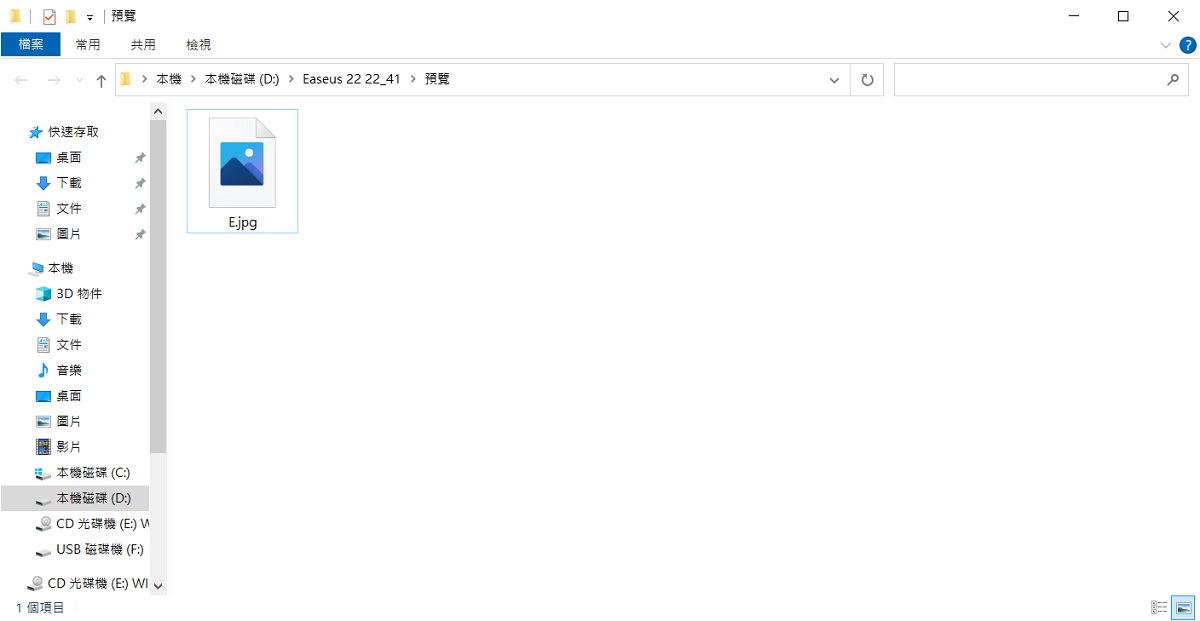Image resolution: width=1200 pixels, height=621 pixels.
Task: Click the magnifier search icon
Action: click(1174, 80)
